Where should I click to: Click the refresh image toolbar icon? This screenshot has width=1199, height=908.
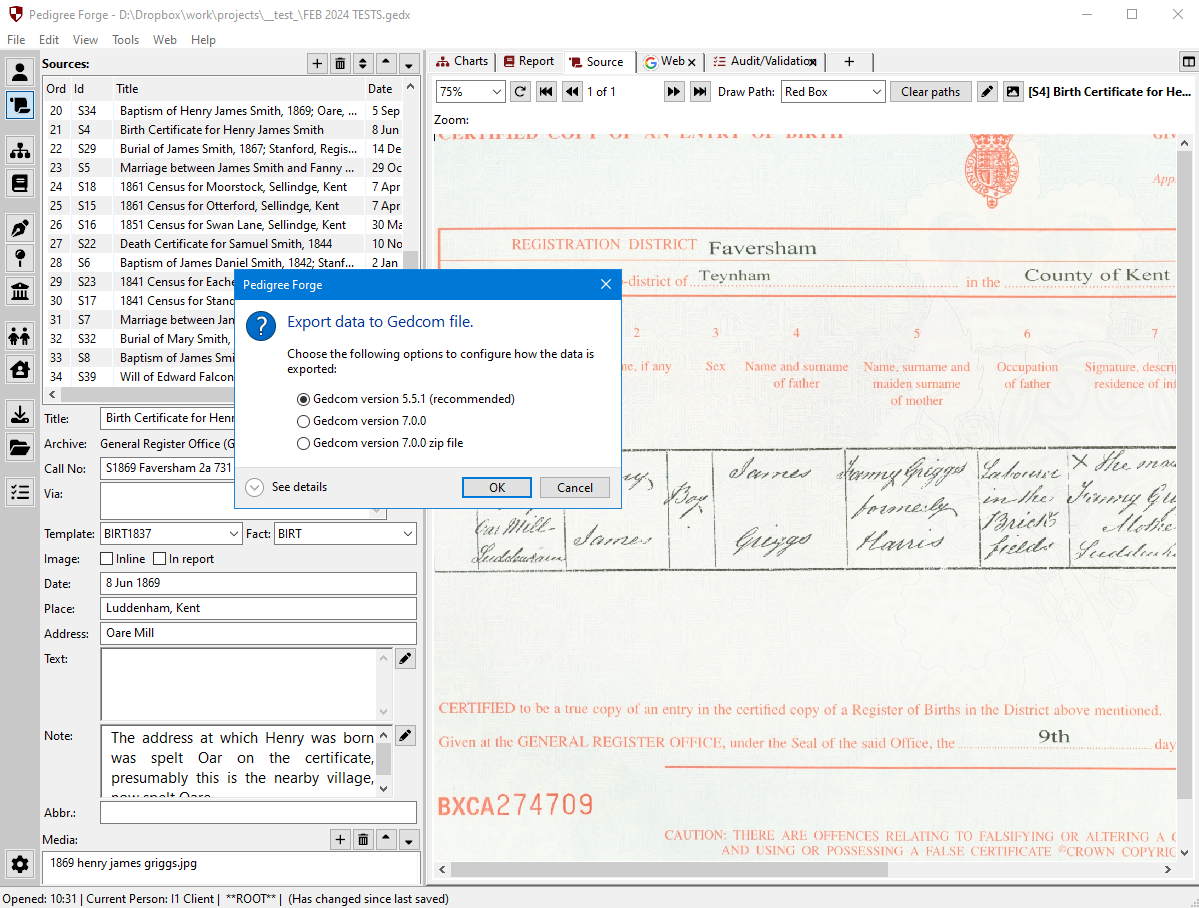[520, 92]
